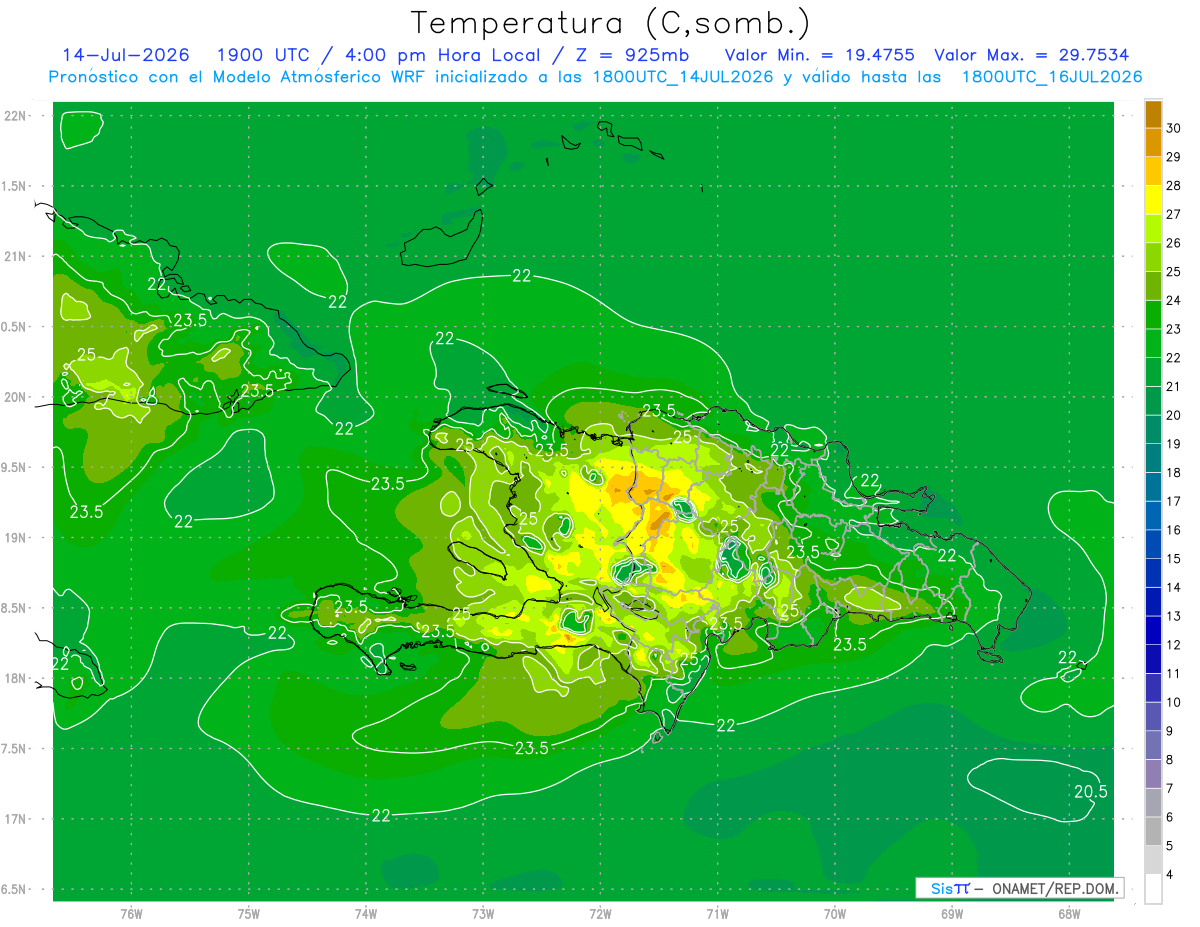Click the 25 label on color scale

(x=1174, y=272)
